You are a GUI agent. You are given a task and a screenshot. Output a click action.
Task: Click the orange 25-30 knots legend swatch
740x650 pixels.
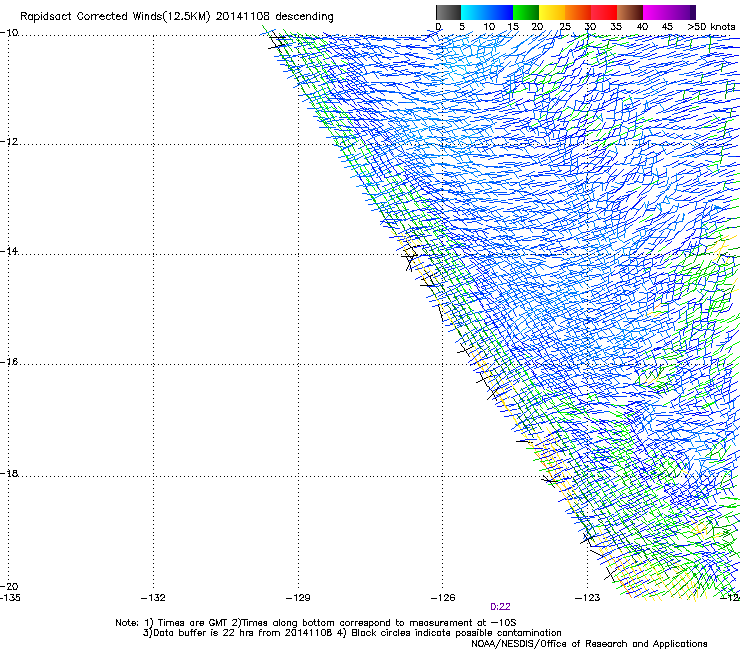coord(578,12)
